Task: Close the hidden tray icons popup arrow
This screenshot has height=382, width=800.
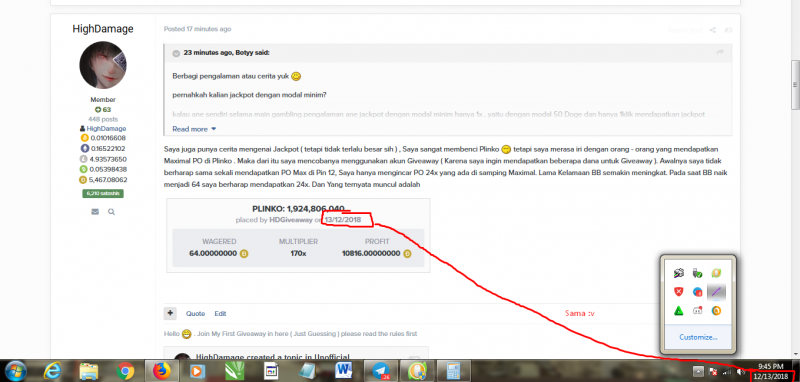Action: [x=698, y=373]
